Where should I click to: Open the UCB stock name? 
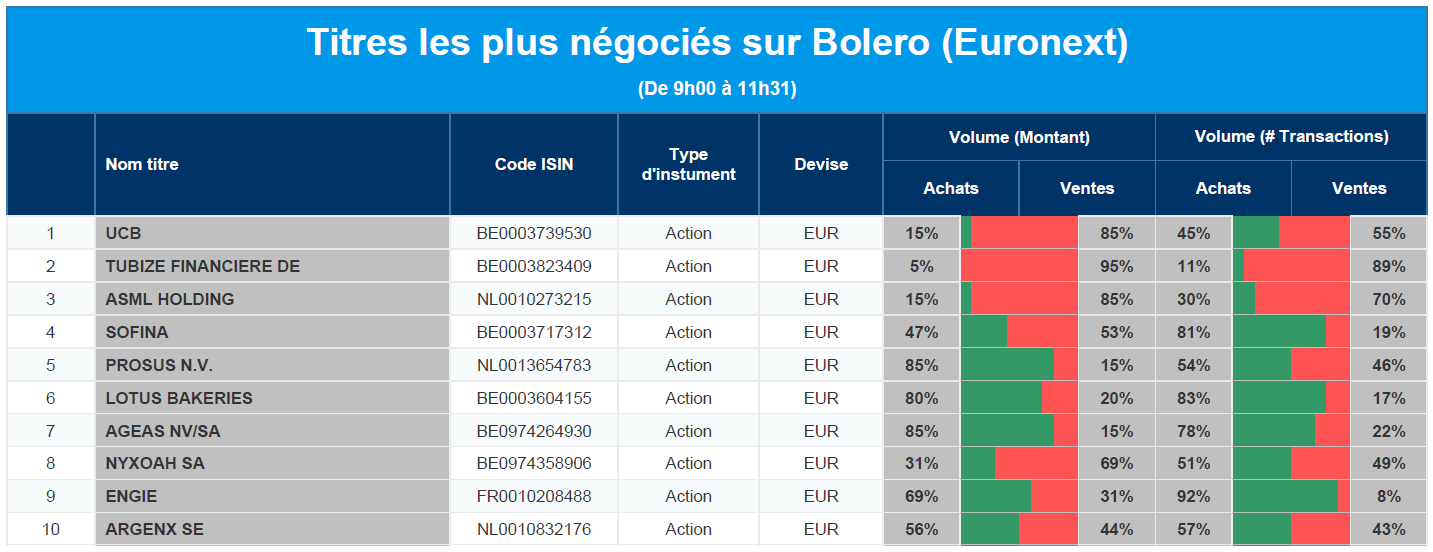(x=124, y=233)
